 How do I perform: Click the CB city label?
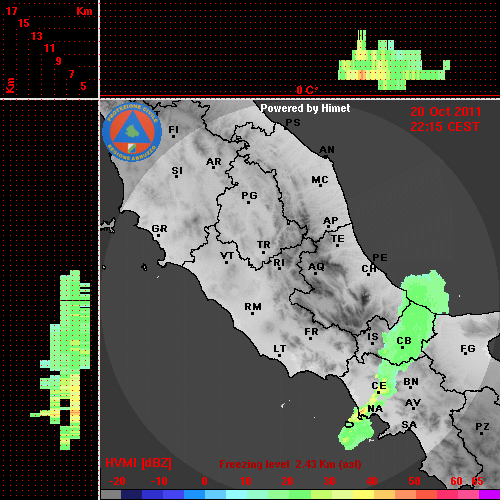(x=404, y=341)
